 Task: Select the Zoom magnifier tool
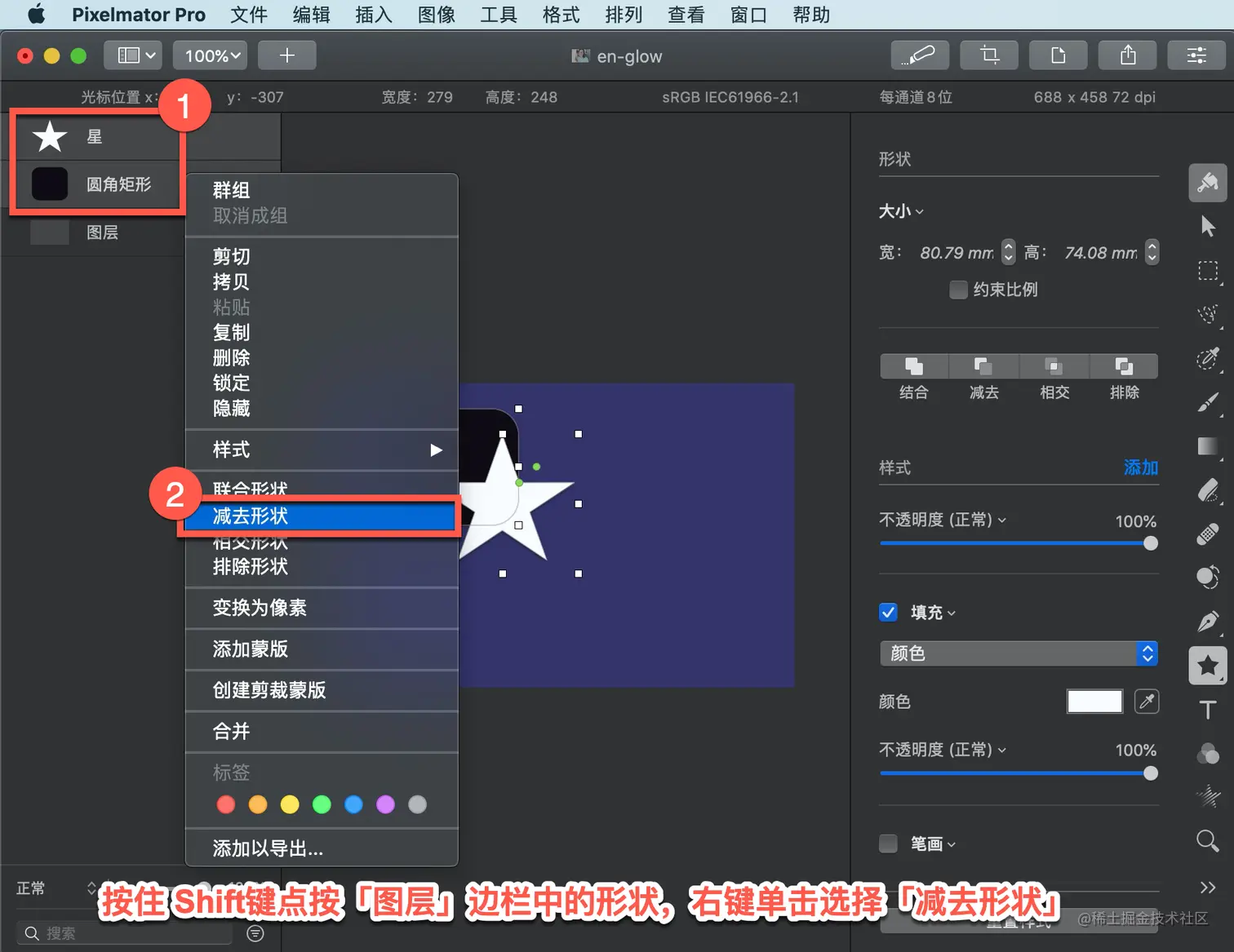(x=1208, y=840)
